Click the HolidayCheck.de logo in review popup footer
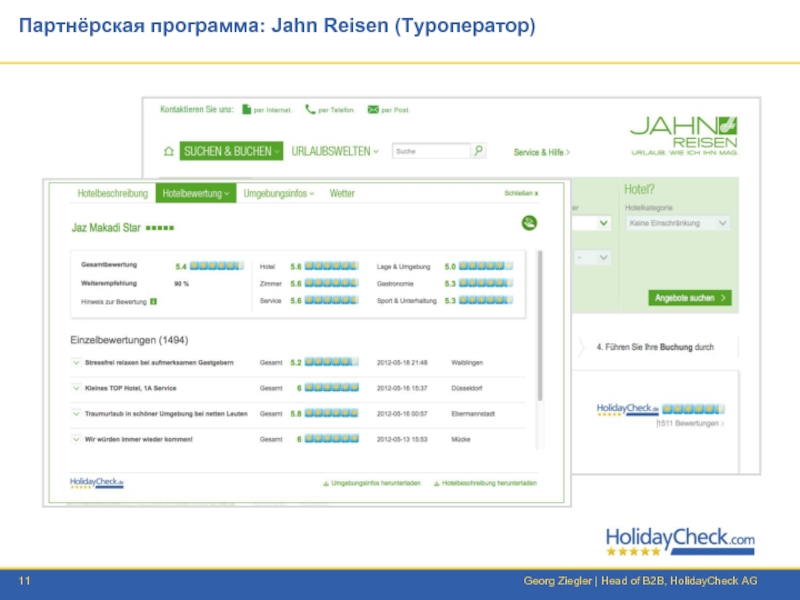 point(96,483)
